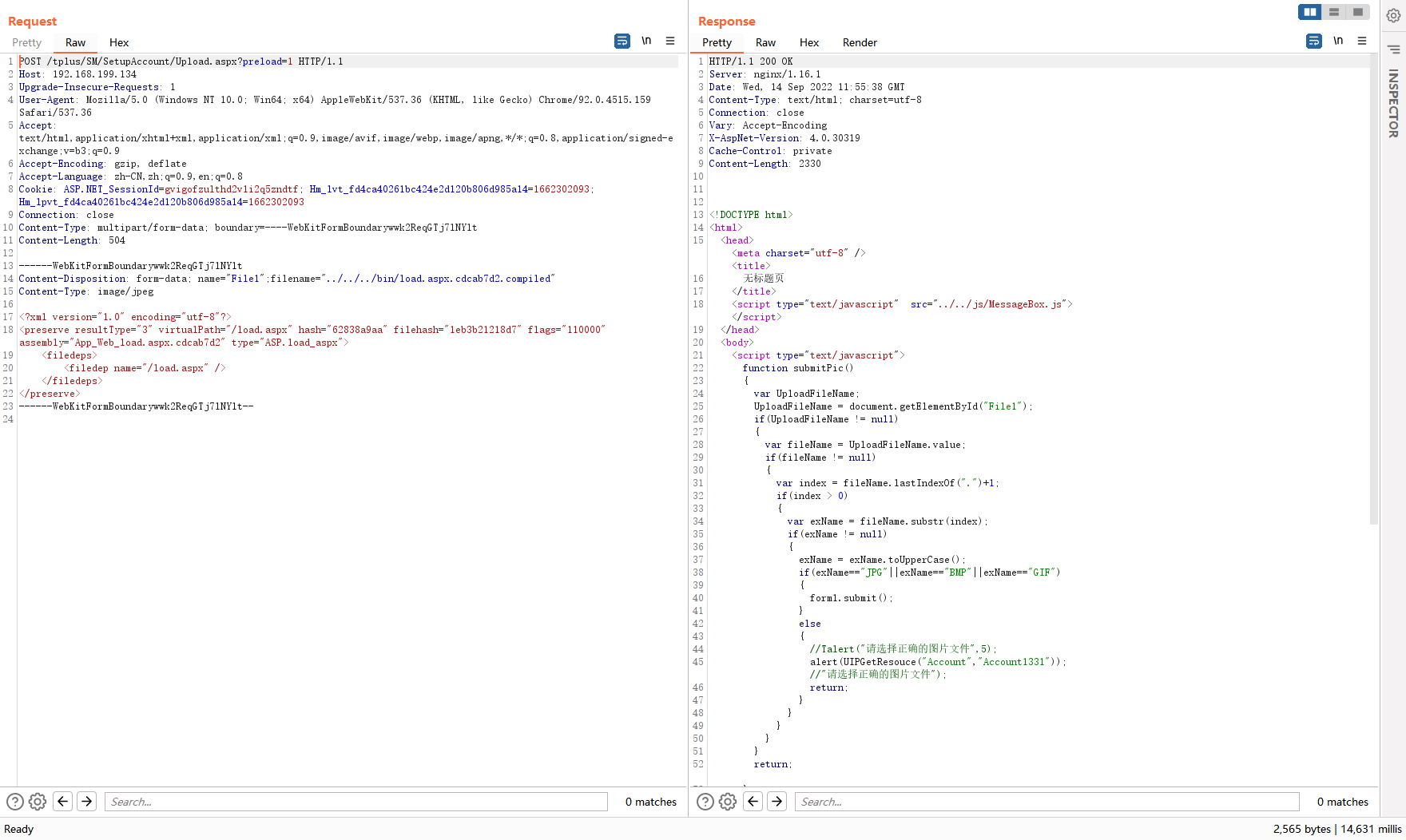The height and width of the screenshot is (840, 1406).
Task: Click the POST request line text
Action: click(x=181, y=61)
